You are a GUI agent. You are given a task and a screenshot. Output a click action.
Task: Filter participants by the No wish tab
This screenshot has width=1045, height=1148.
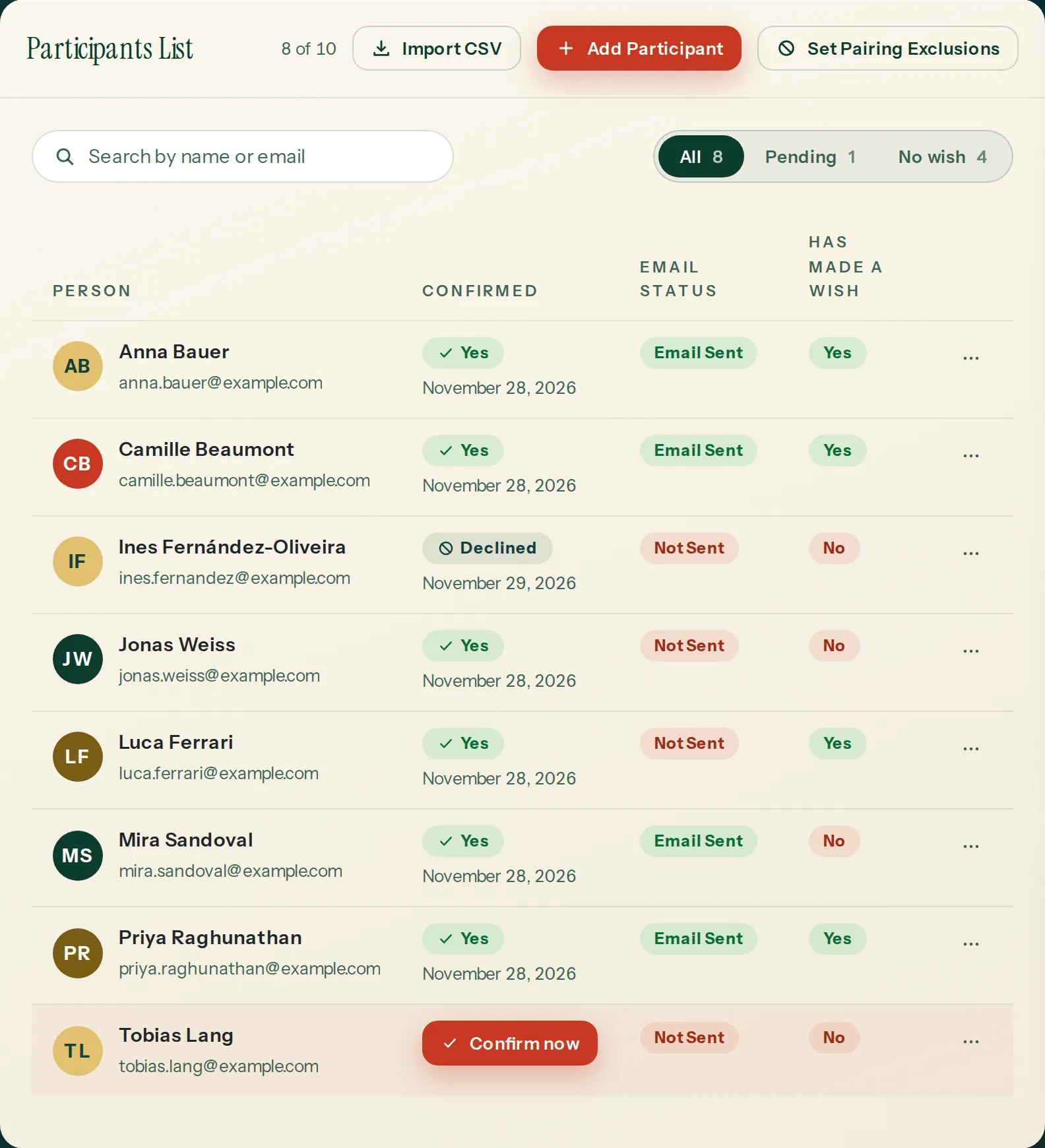pos(942,156)
